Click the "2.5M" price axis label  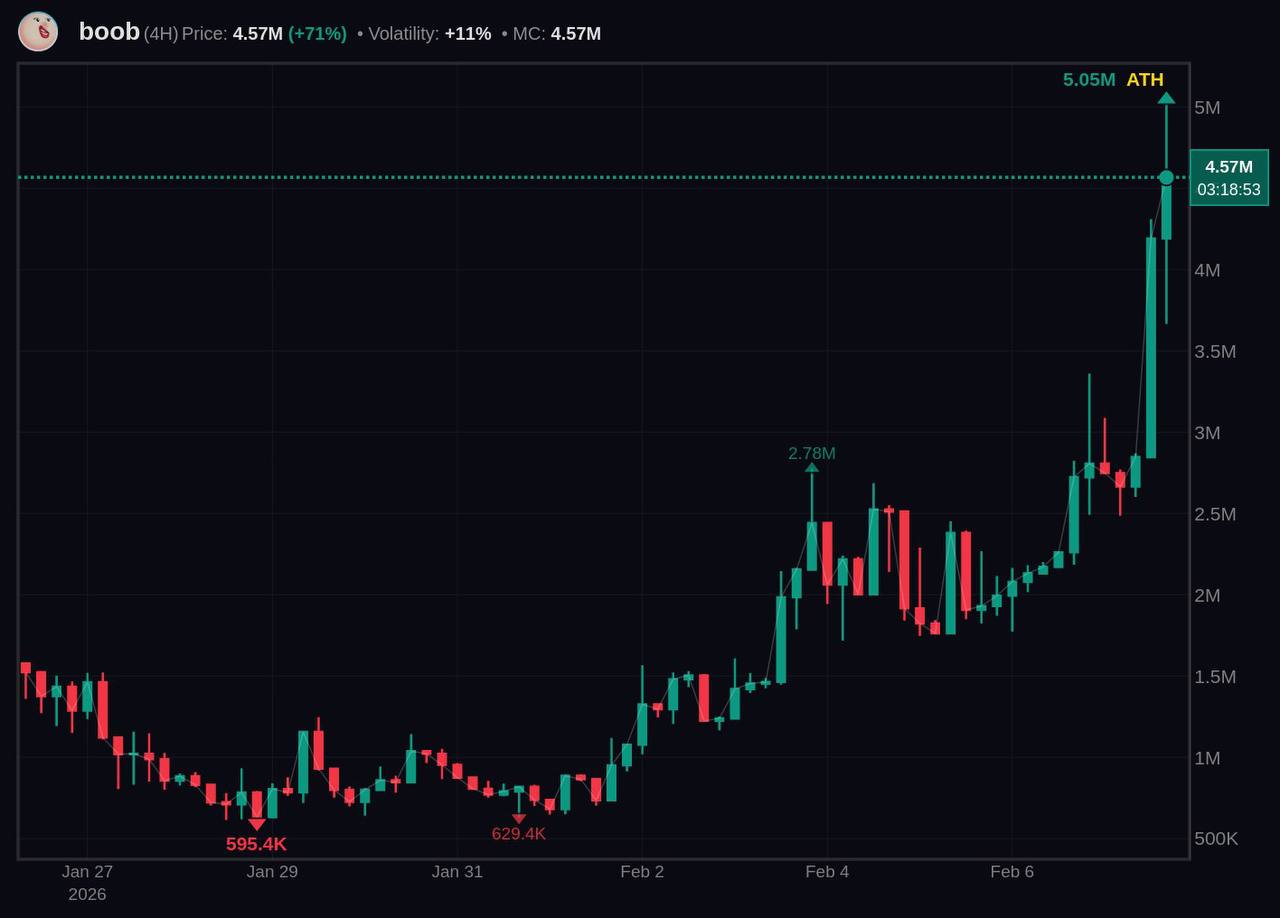click(1215, 514)
